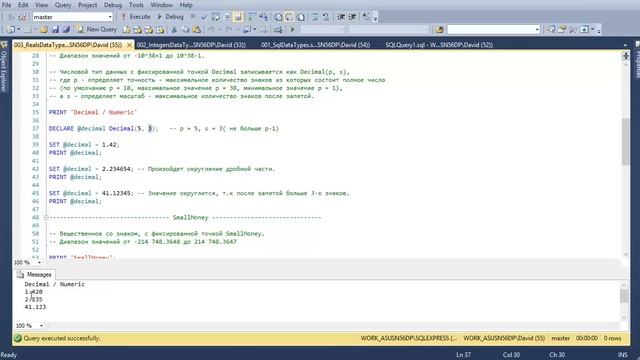Open the Query Options icon
This screenshot has height=360, width=640.
tap(227, 17)
